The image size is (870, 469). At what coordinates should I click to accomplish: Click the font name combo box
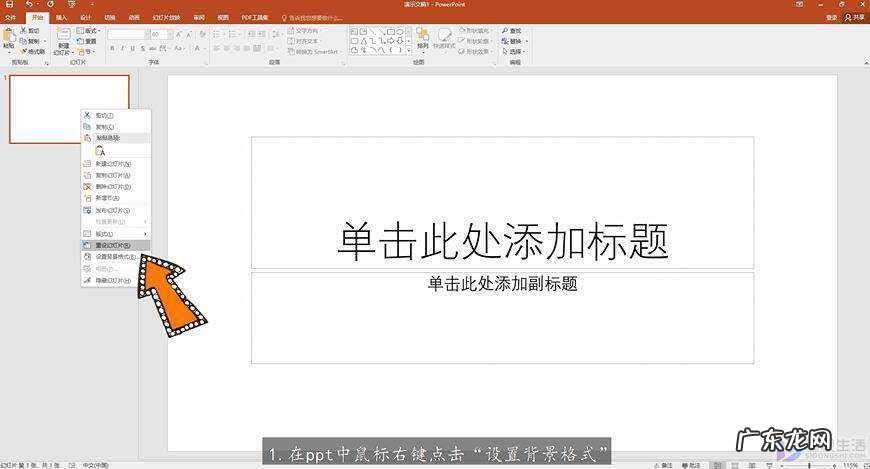126,34
